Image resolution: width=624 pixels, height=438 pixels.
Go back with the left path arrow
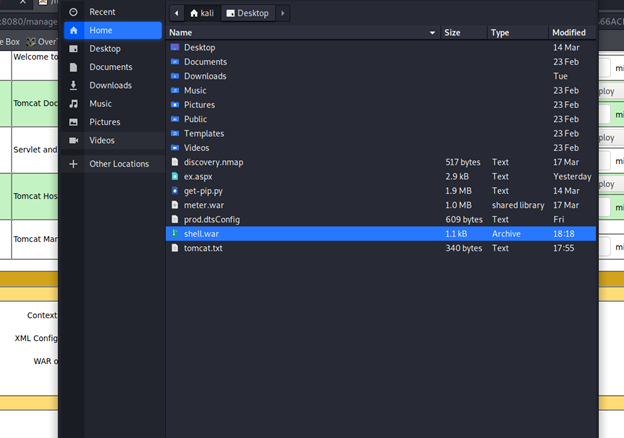[177, 13]
